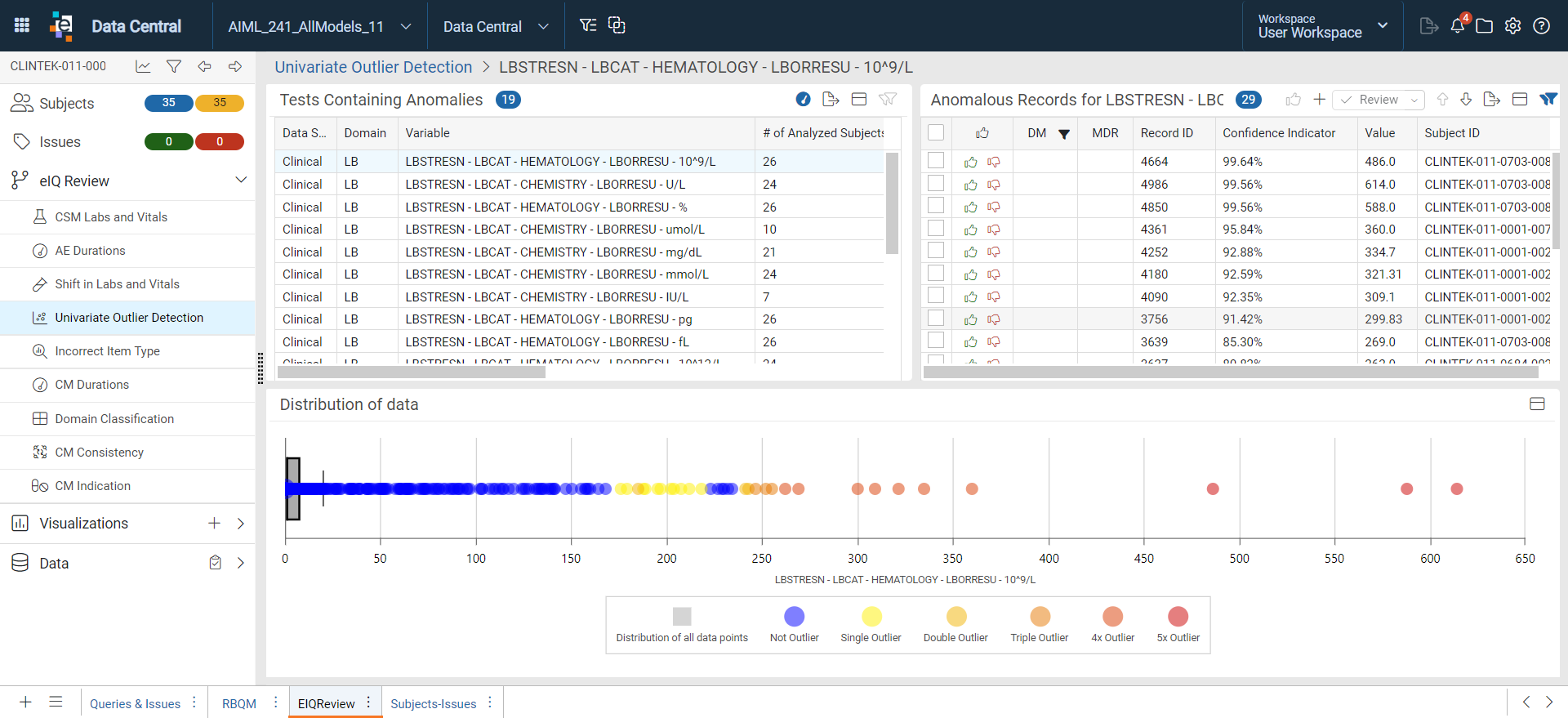This screenshot has height=718, width=1568.
Task: Maximize the Distribution of data panel
Action: pos(1537,404)
